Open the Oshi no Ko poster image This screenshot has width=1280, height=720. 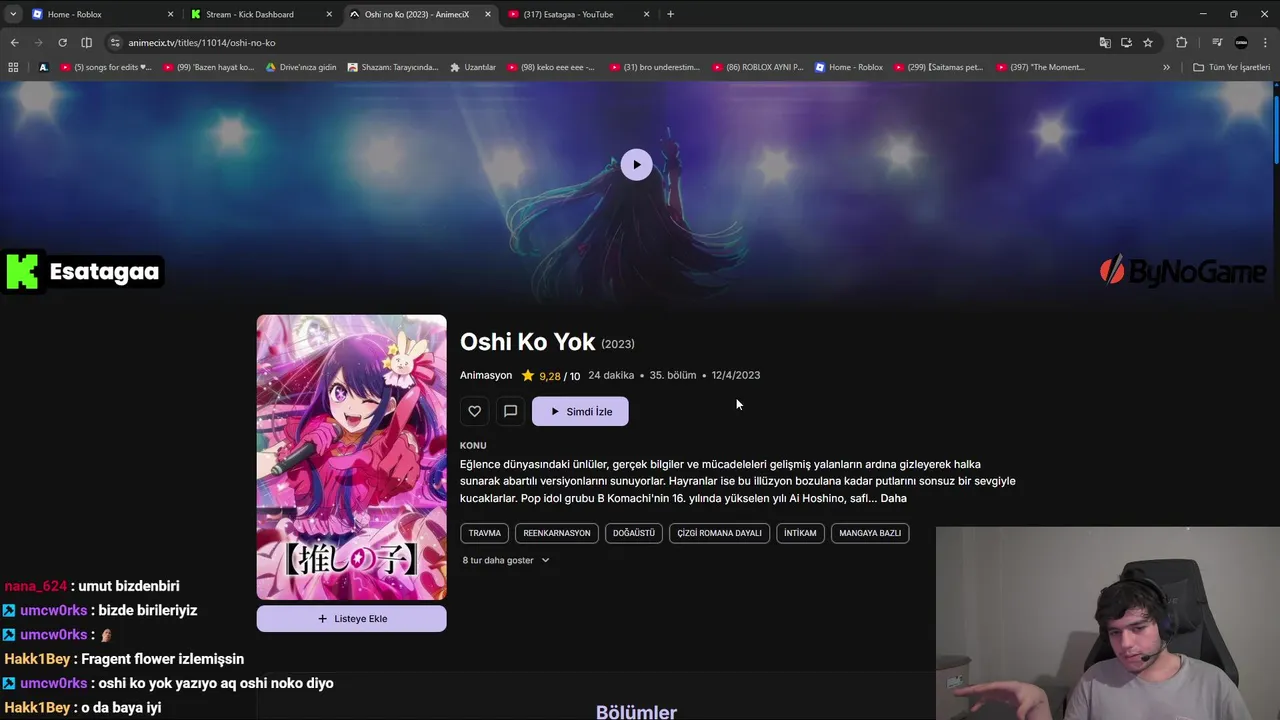pyautogui.click(x=351, y=457)
